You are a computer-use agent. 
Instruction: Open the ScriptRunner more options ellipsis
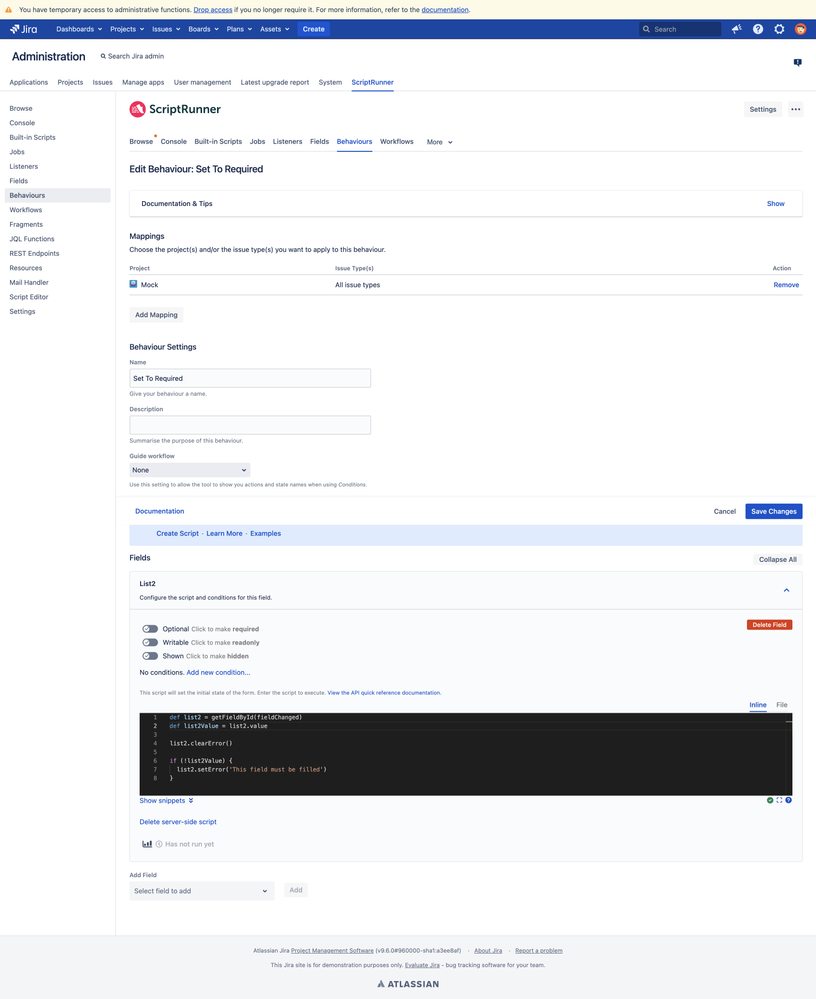click(x=795, y=108)
